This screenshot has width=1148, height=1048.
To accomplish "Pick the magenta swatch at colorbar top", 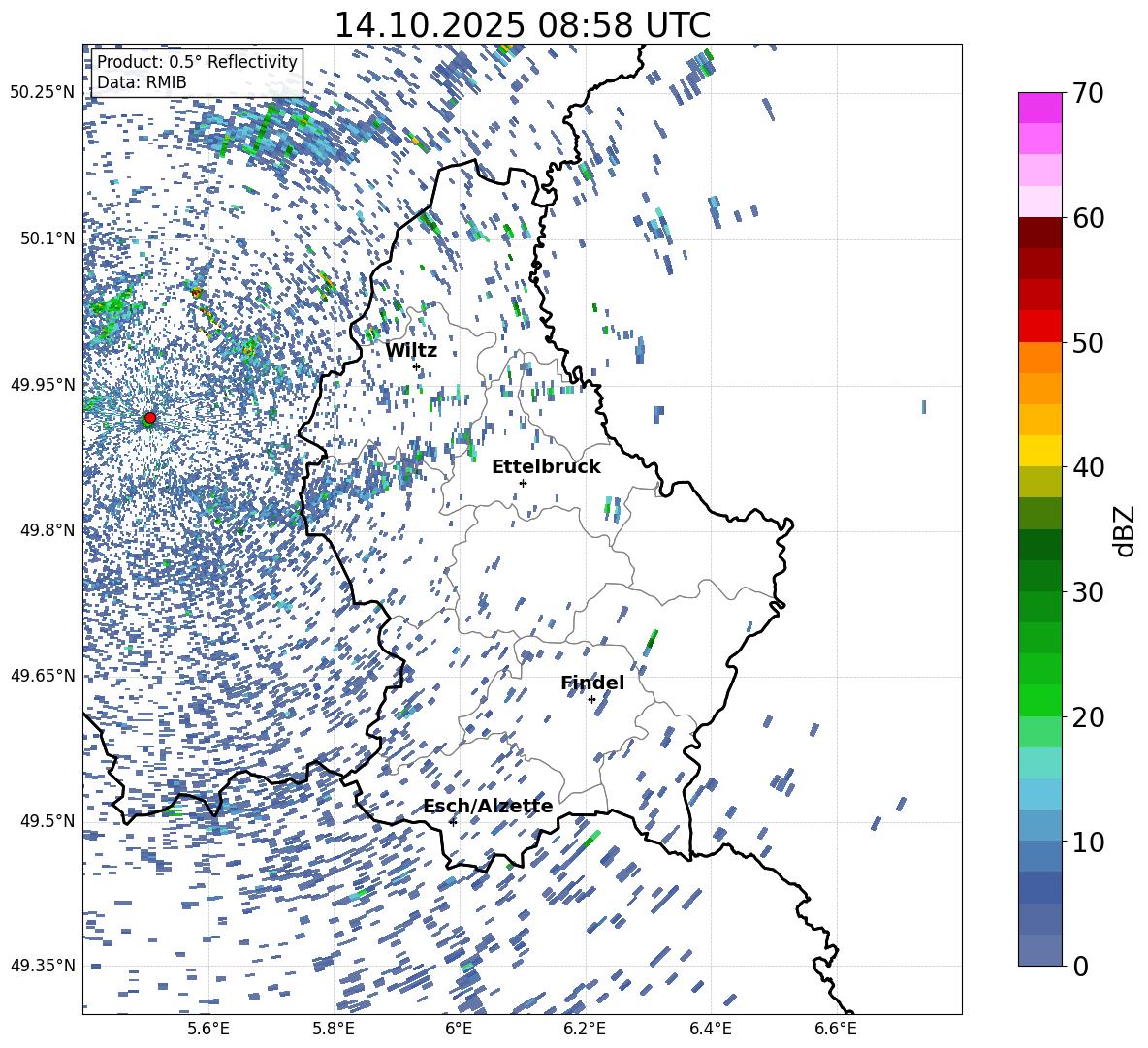I will (x=1040, y=108).
